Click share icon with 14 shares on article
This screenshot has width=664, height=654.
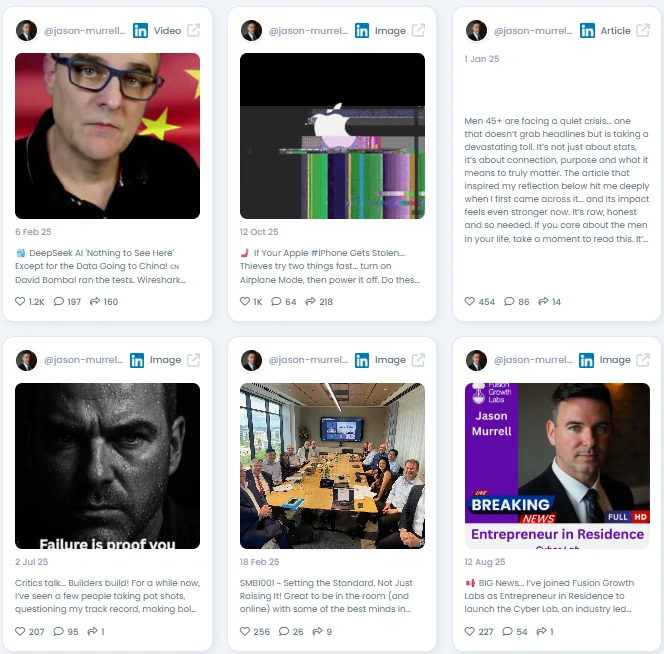(x=543, y=301)
